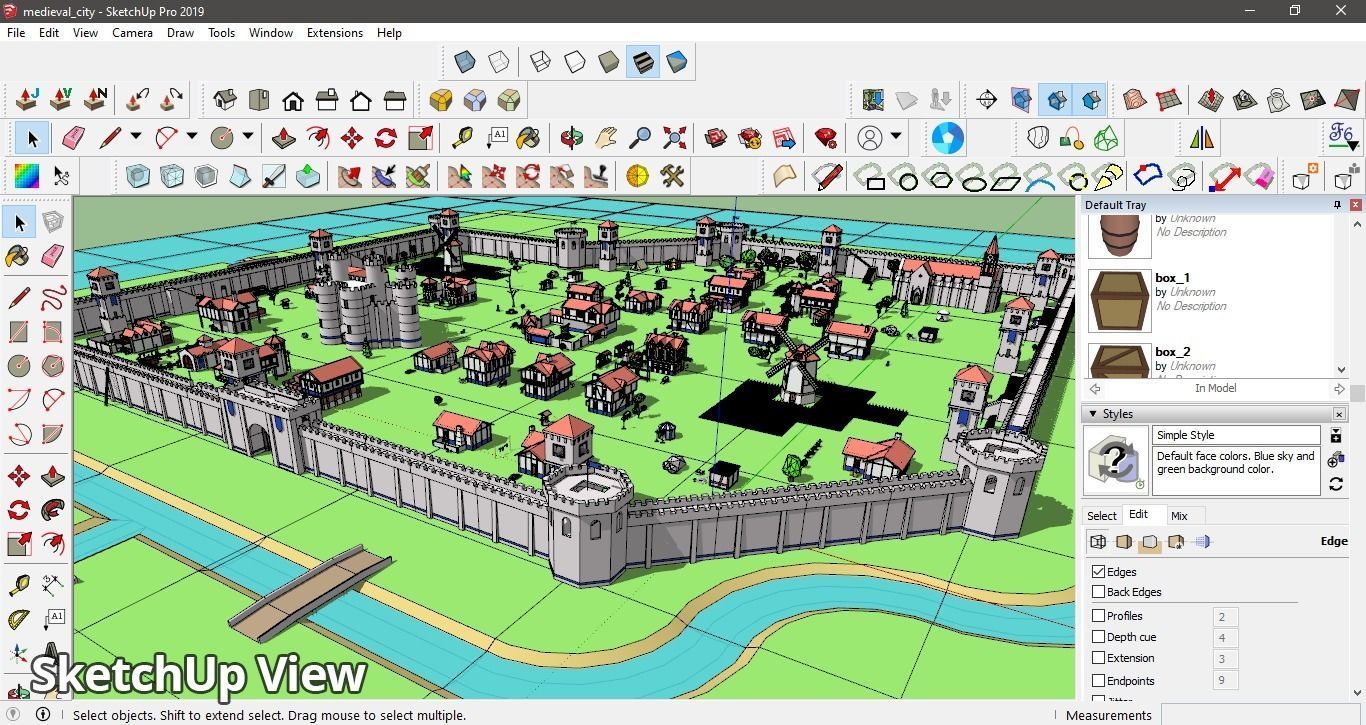Select the Pan hand tool
Viewport: 1366px width, 725px height.
tap(606, 138)
